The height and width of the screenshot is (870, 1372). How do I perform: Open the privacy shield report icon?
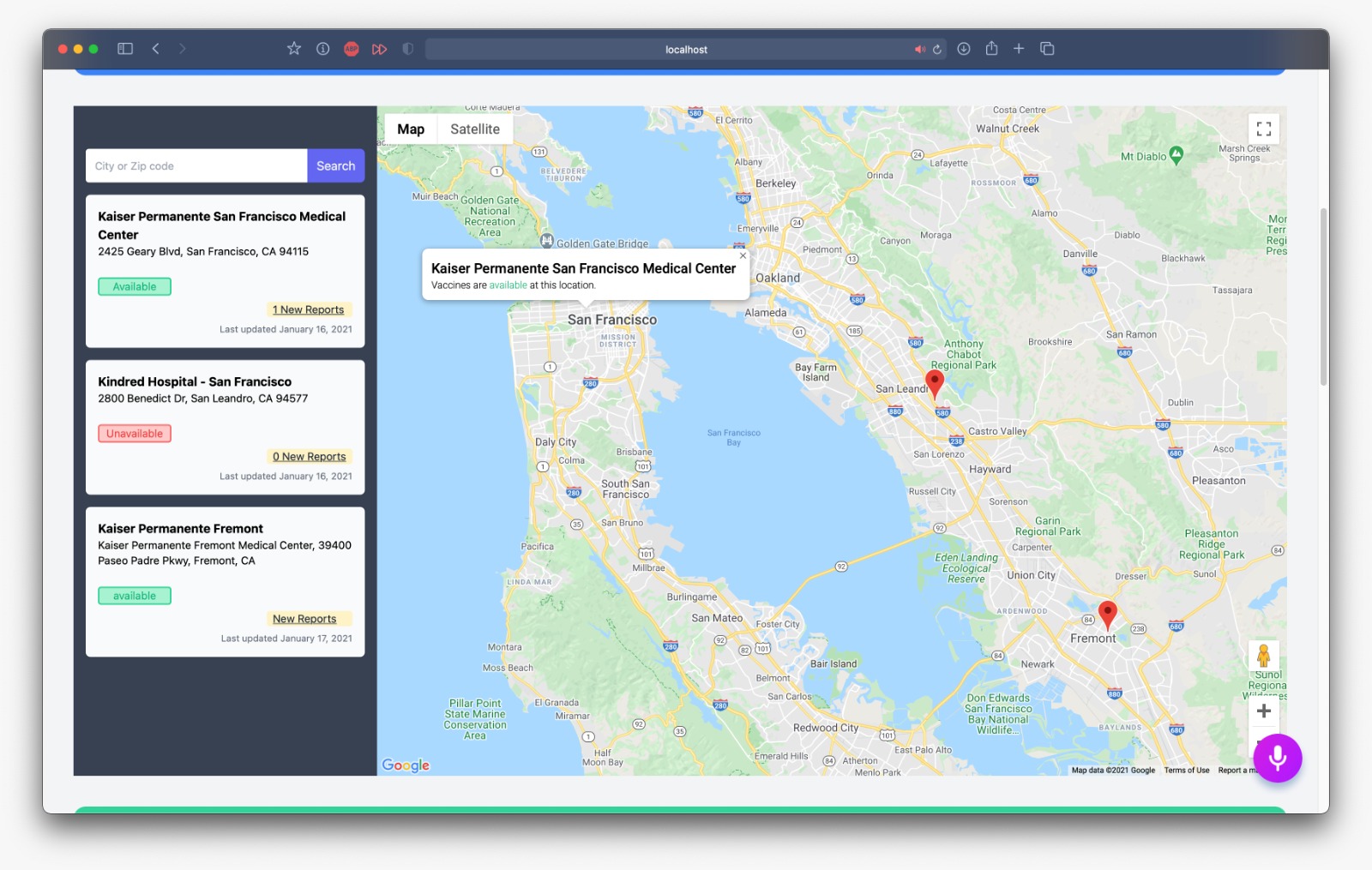(408, 49)
